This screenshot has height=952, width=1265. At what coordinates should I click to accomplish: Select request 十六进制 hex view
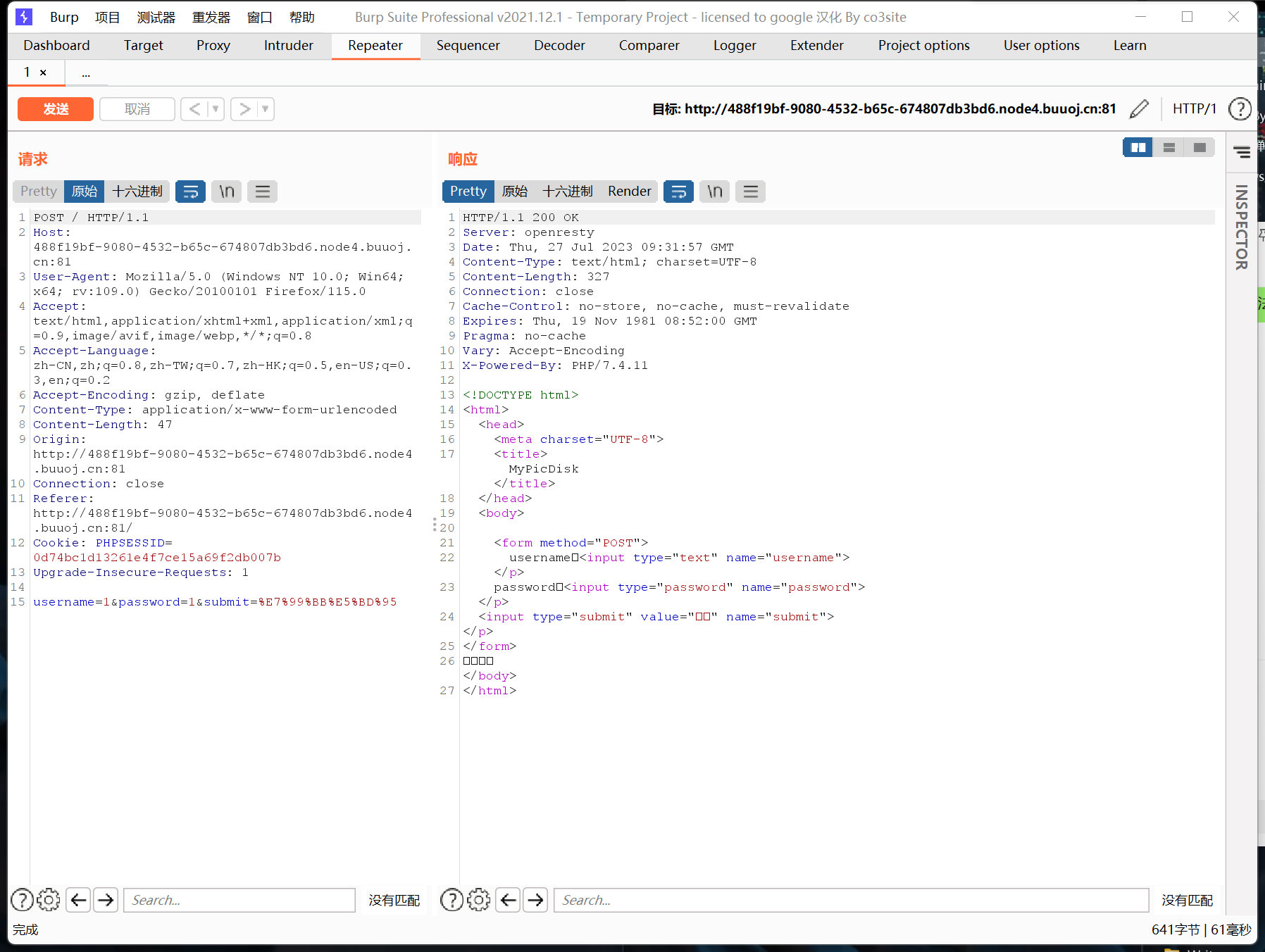(137, 192)
